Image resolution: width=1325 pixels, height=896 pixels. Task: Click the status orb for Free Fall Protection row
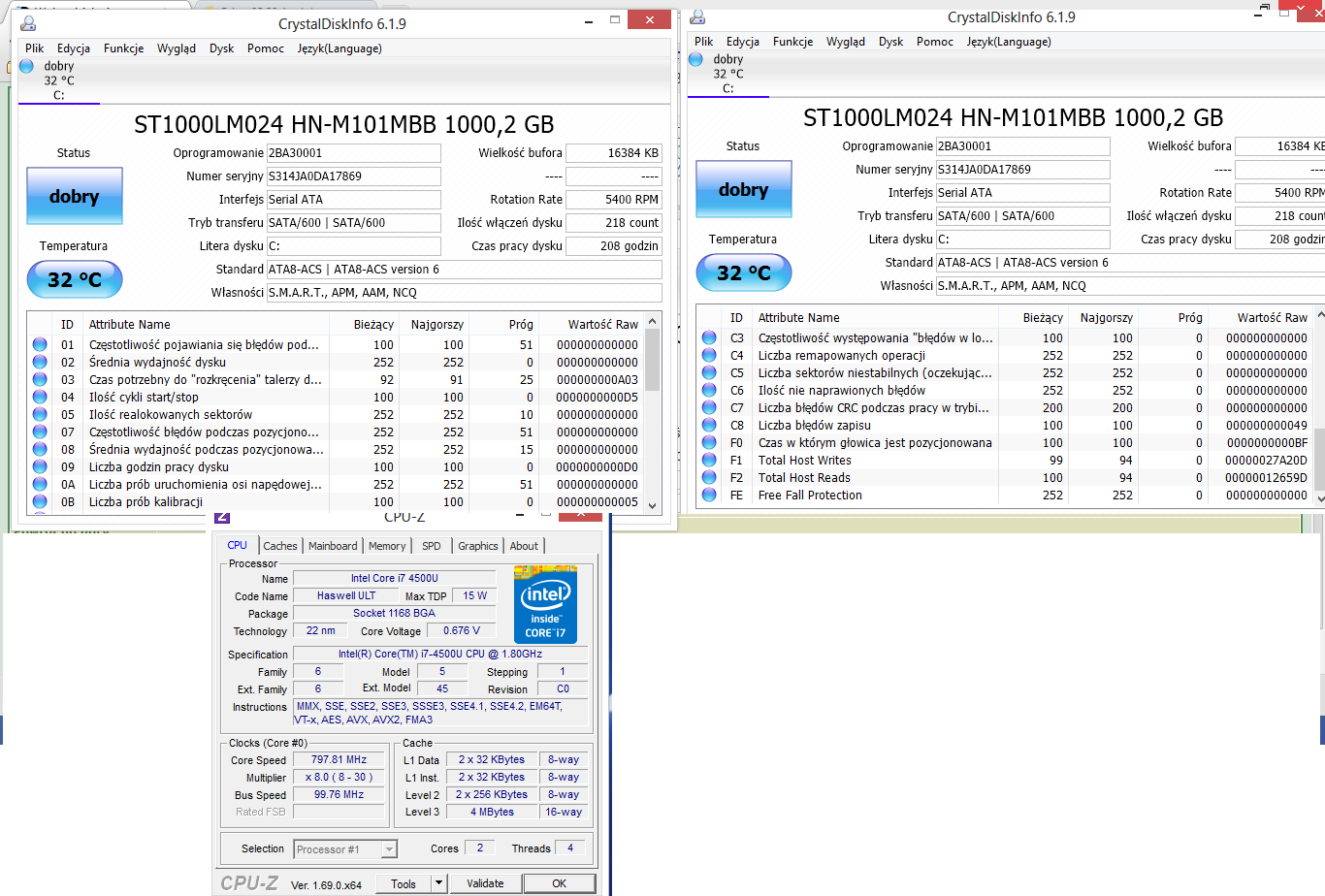(709, 495)
